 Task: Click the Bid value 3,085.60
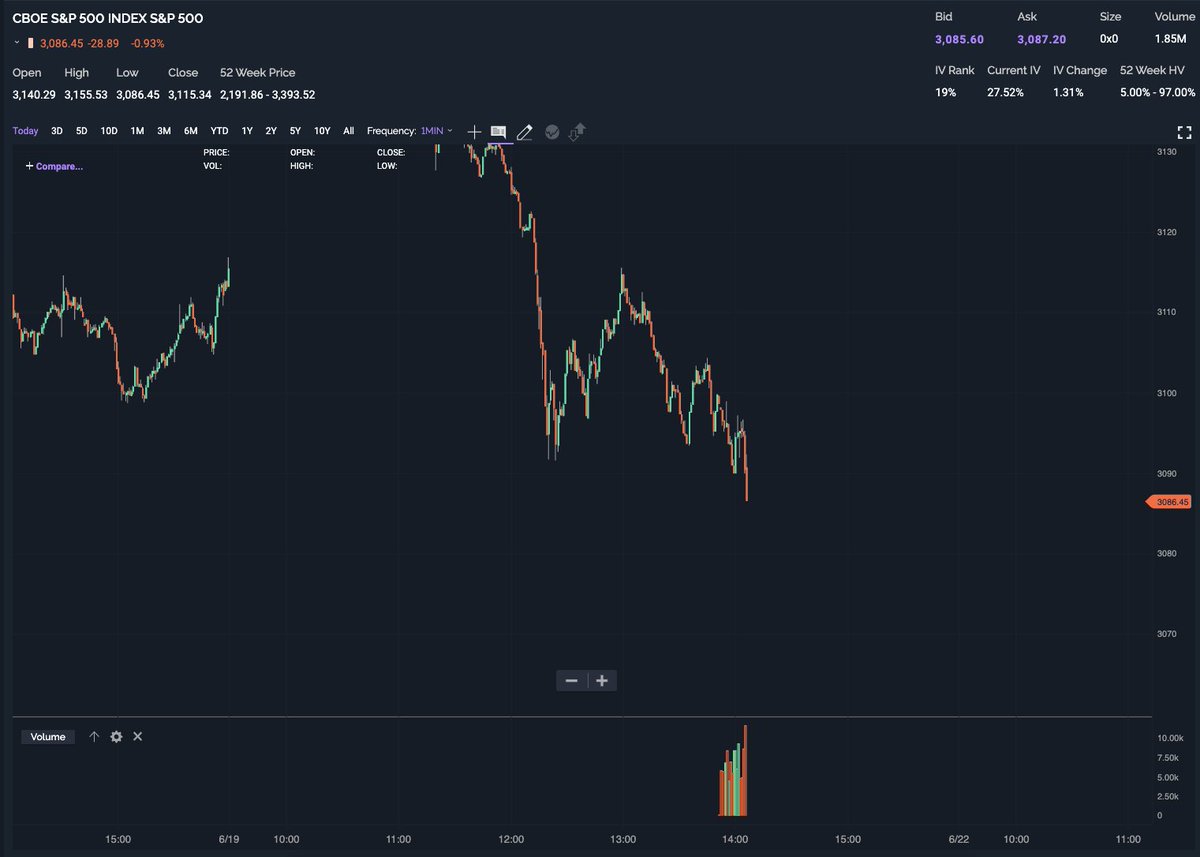coord(959,39)
